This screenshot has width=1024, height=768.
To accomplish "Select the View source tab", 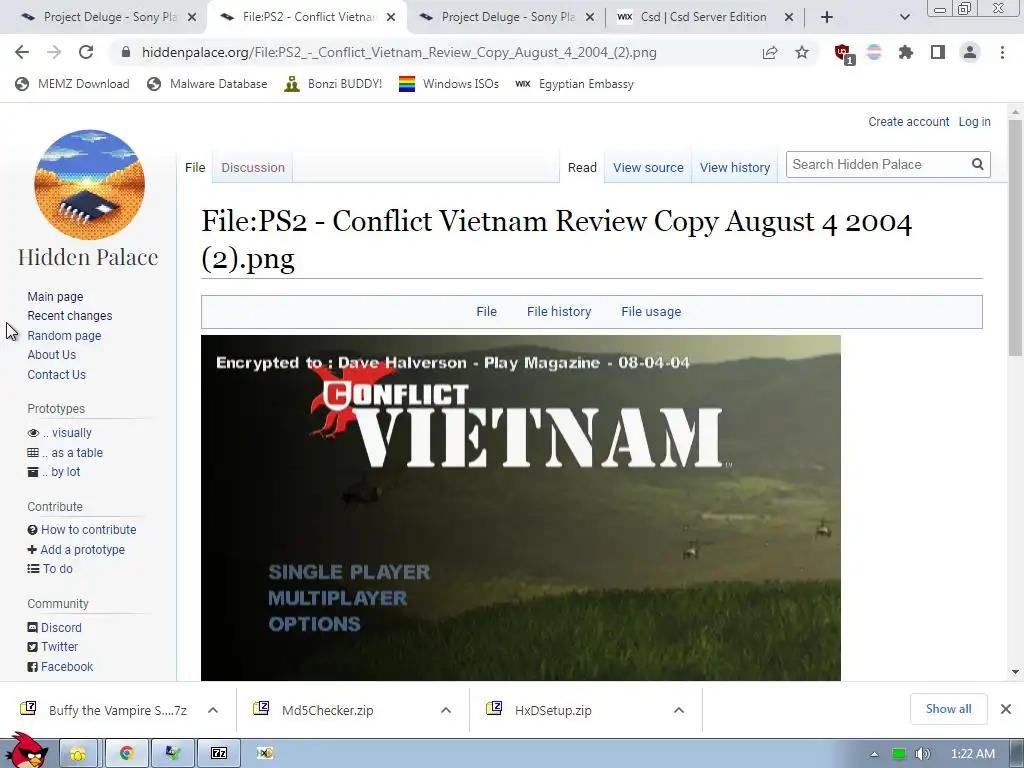I will pos(648,168).
